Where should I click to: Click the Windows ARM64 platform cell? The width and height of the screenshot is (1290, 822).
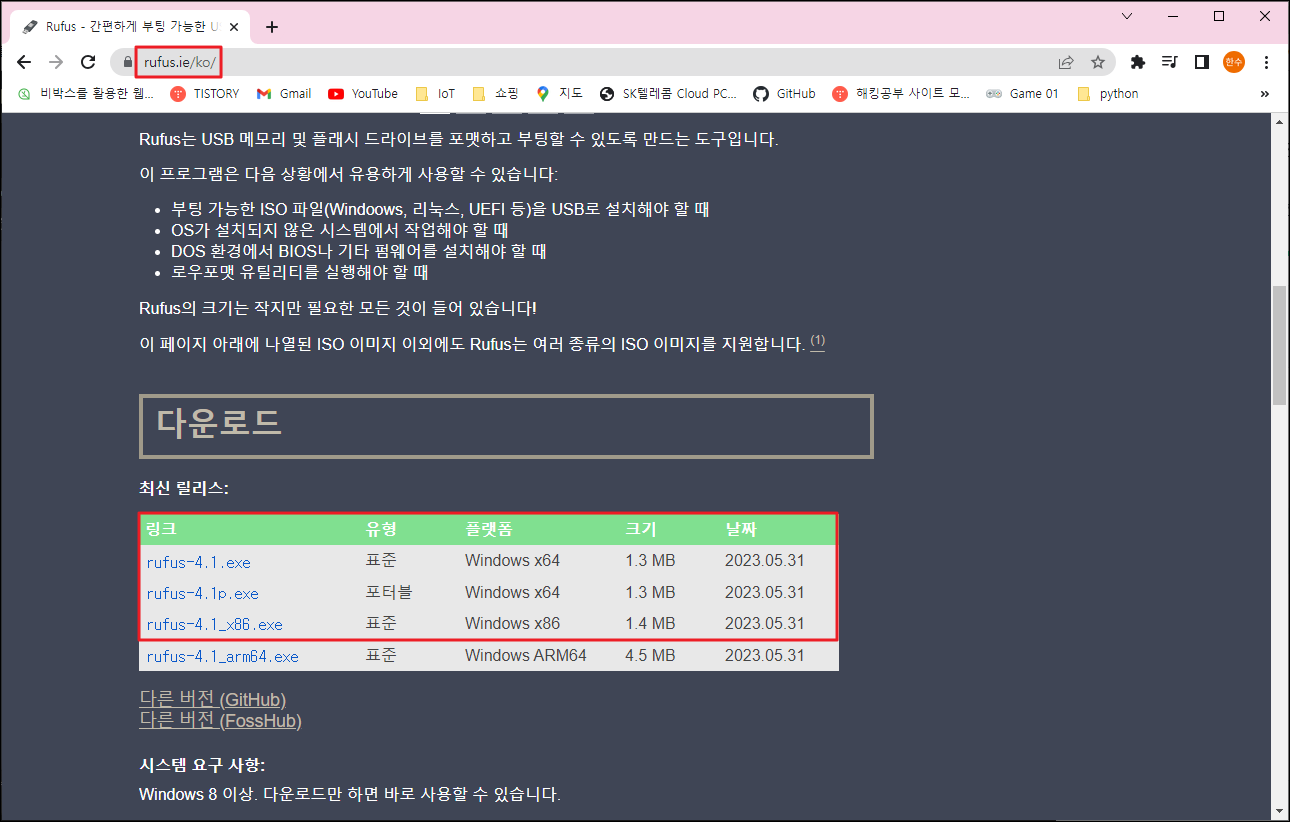coord(526,656)
